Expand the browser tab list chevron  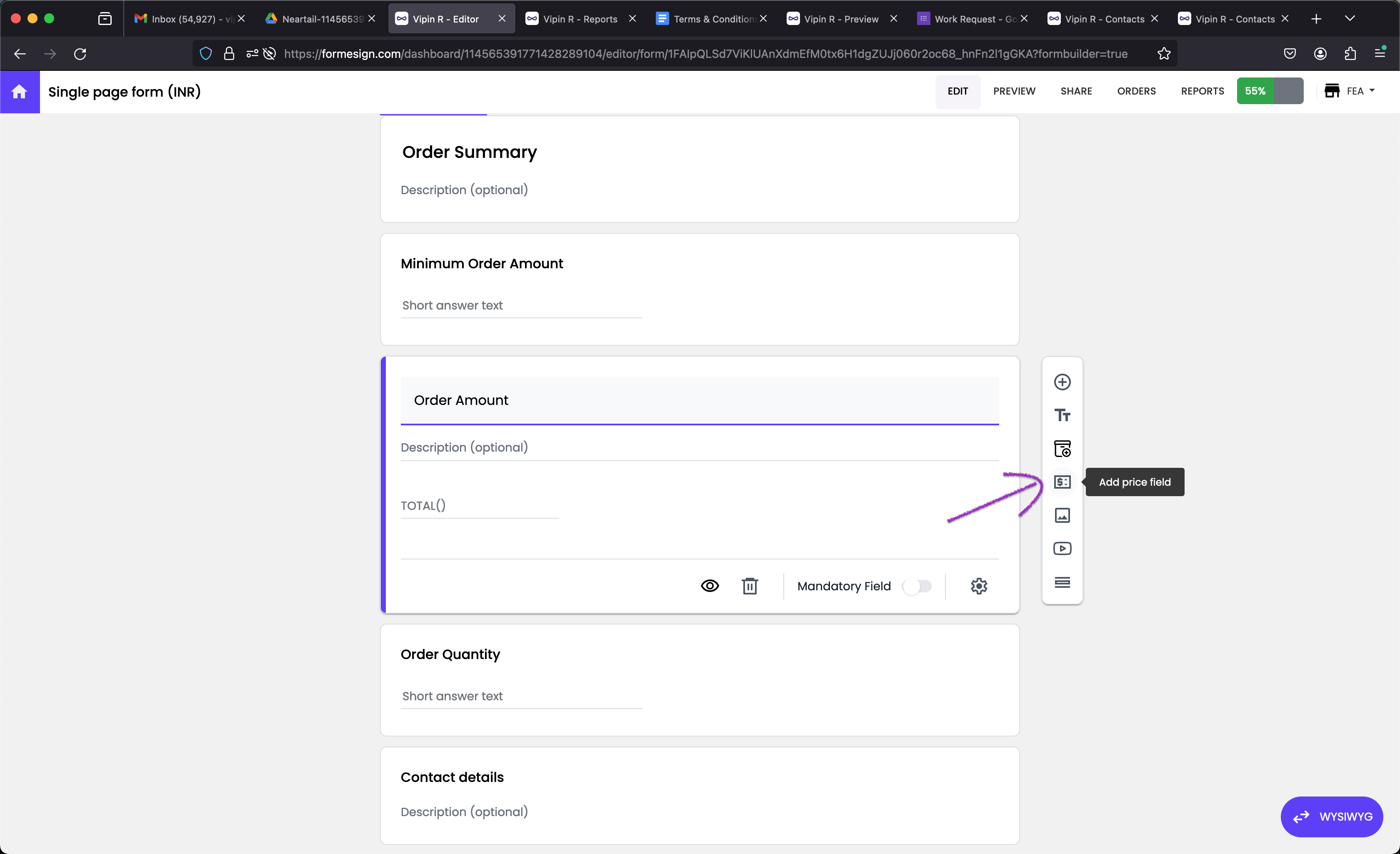pos(1350,19)
